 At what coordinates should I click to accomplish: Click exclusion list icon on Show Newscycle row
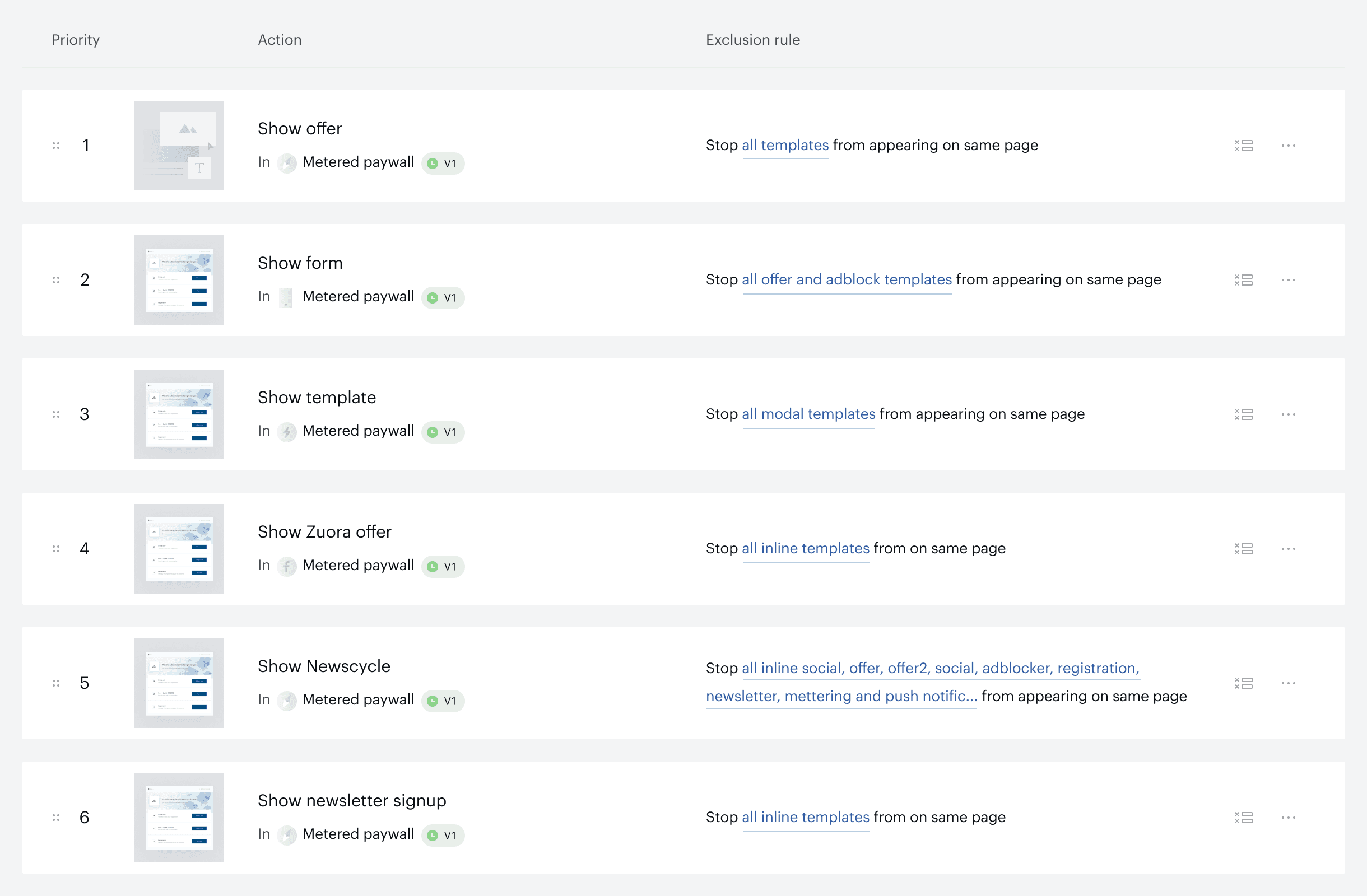pos(1244,683)
